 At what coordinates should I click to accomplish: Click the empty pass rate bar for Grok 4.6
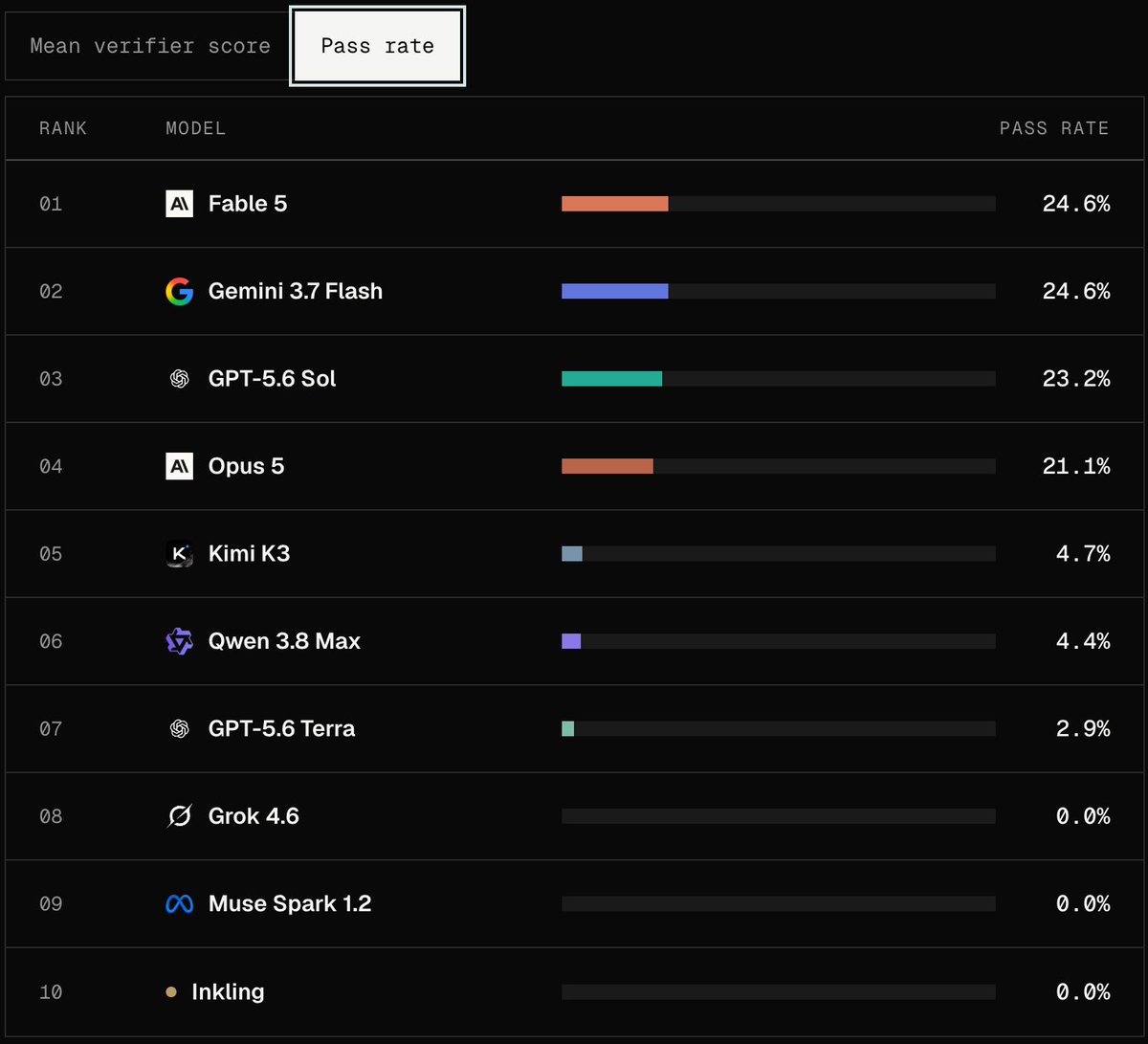(779, 816)
